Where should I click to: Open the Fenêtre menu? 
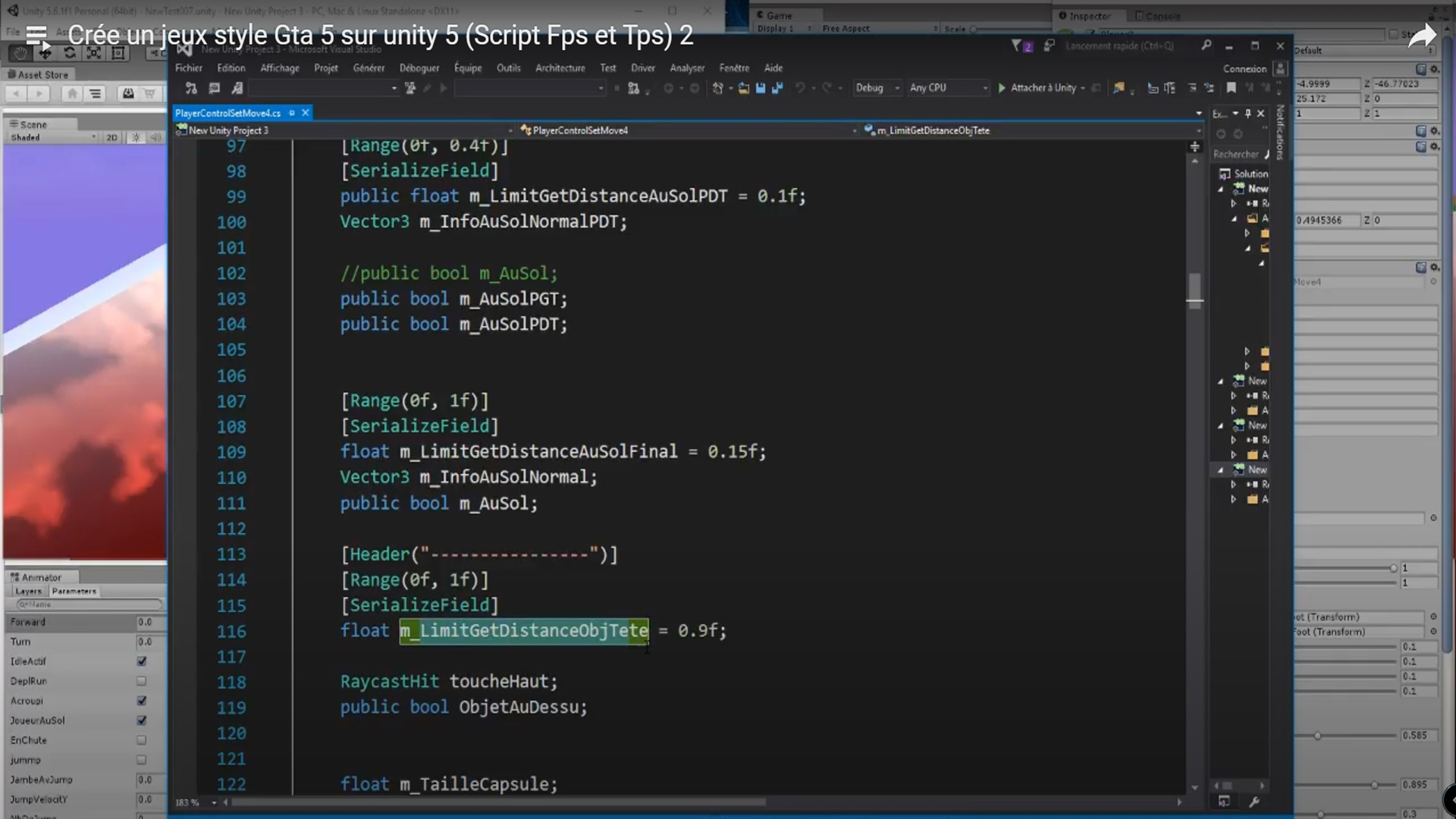click(x=734, y=67)
